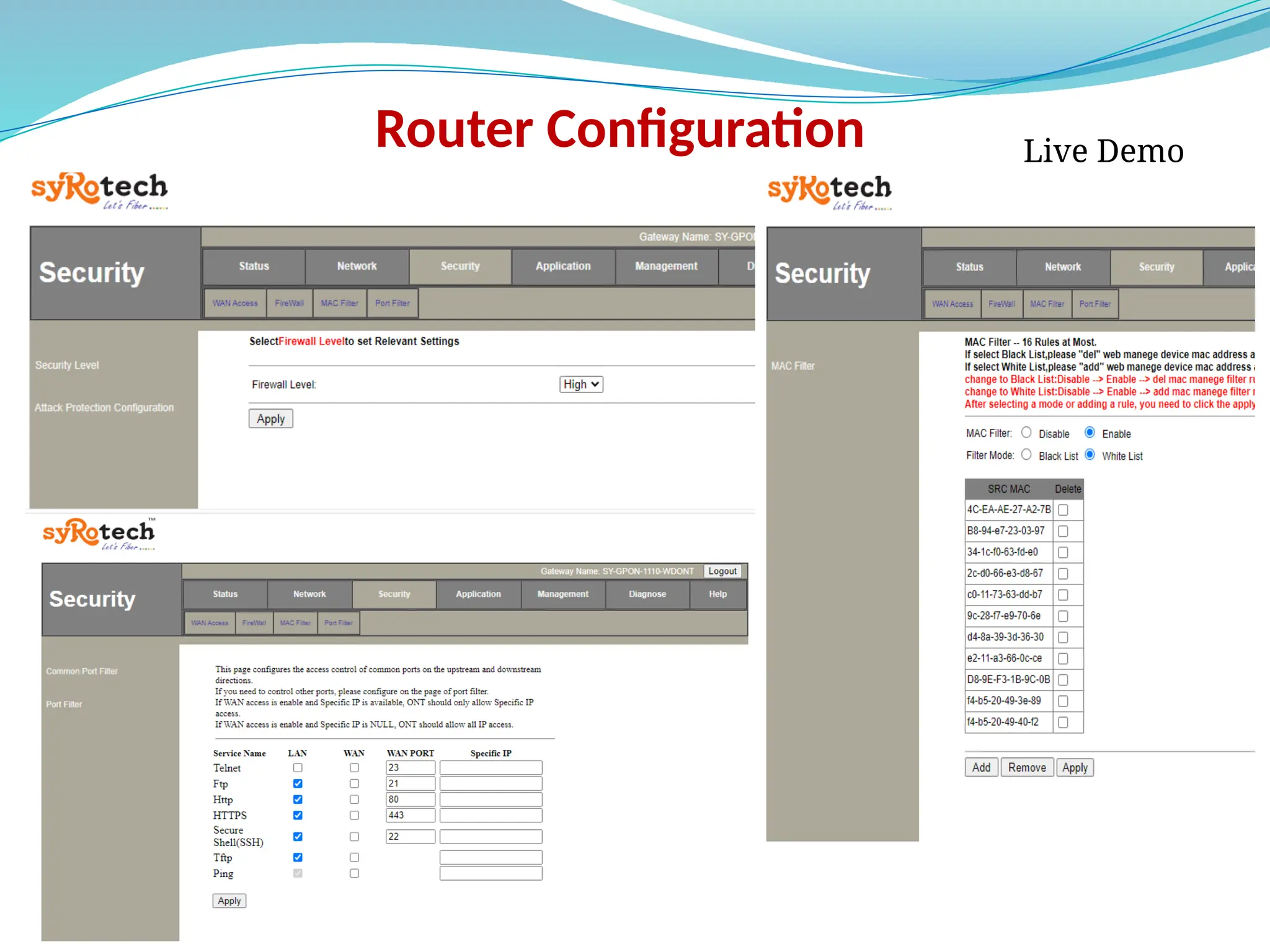Open Status tab in top-left router panel
The height and width of the screenshot is (952, 1270).
point(254,267)
